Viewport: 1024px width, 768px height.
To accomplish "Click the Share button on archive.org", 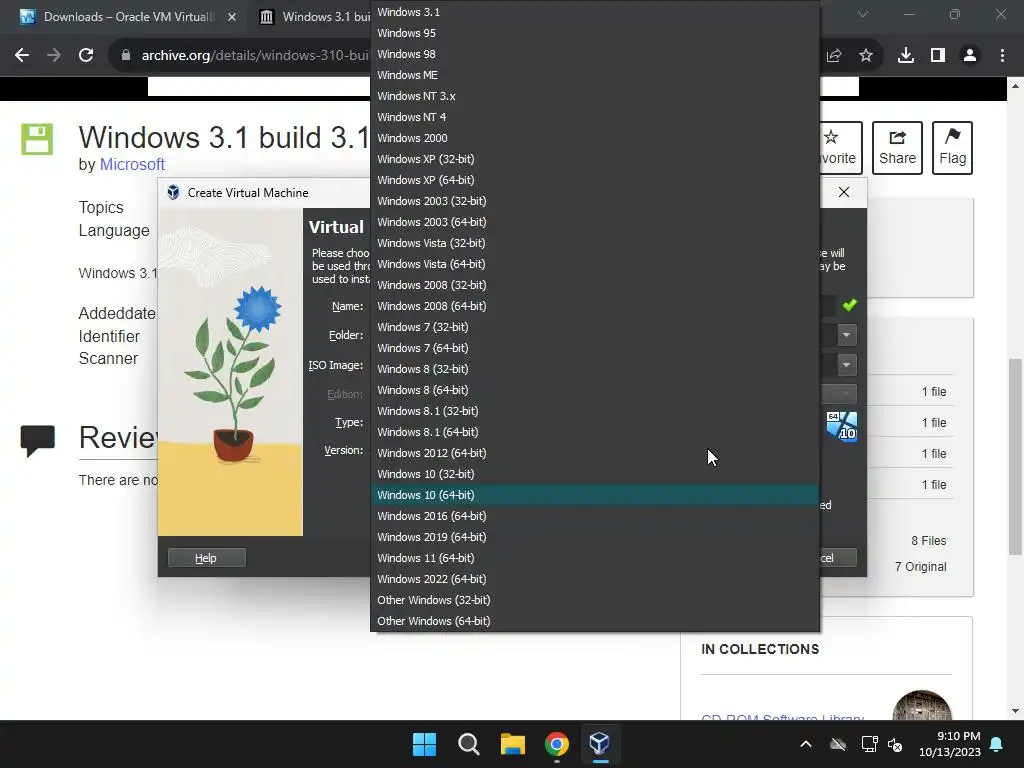I will [x=897, y=148].
